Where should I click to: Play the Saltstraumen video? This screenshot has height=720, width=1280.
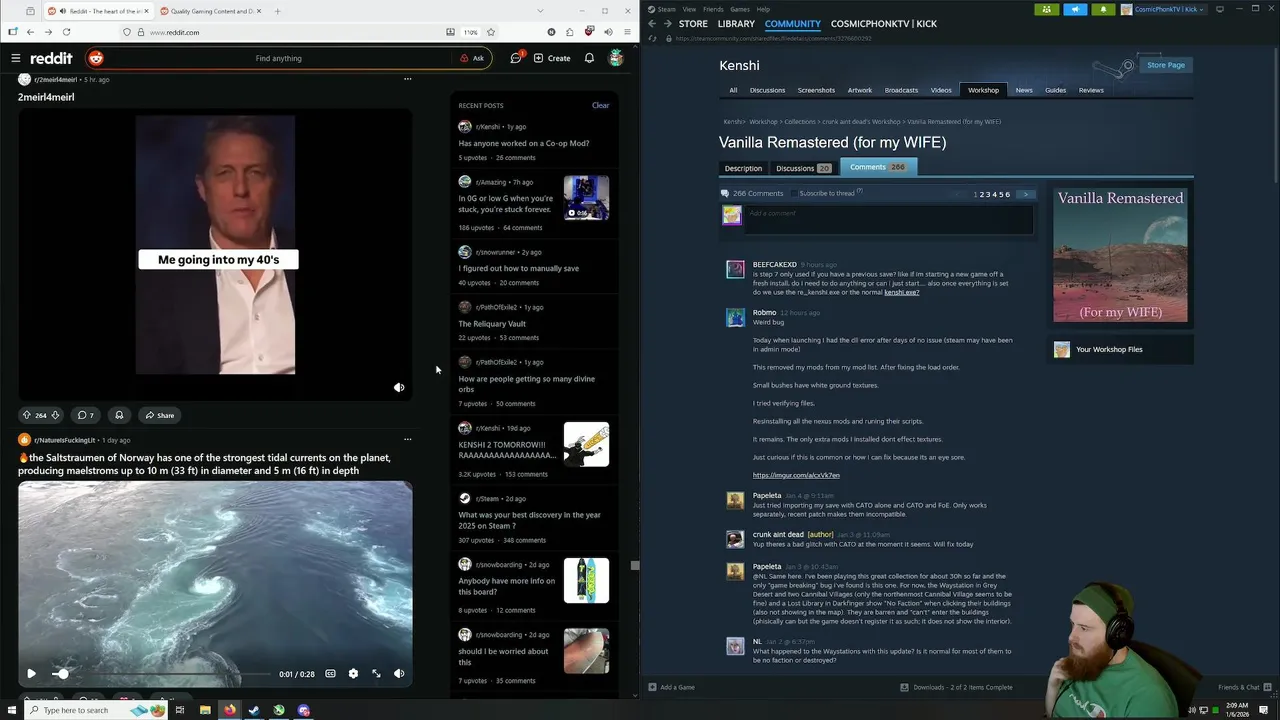pyautogui.click(x=31, y=674)
